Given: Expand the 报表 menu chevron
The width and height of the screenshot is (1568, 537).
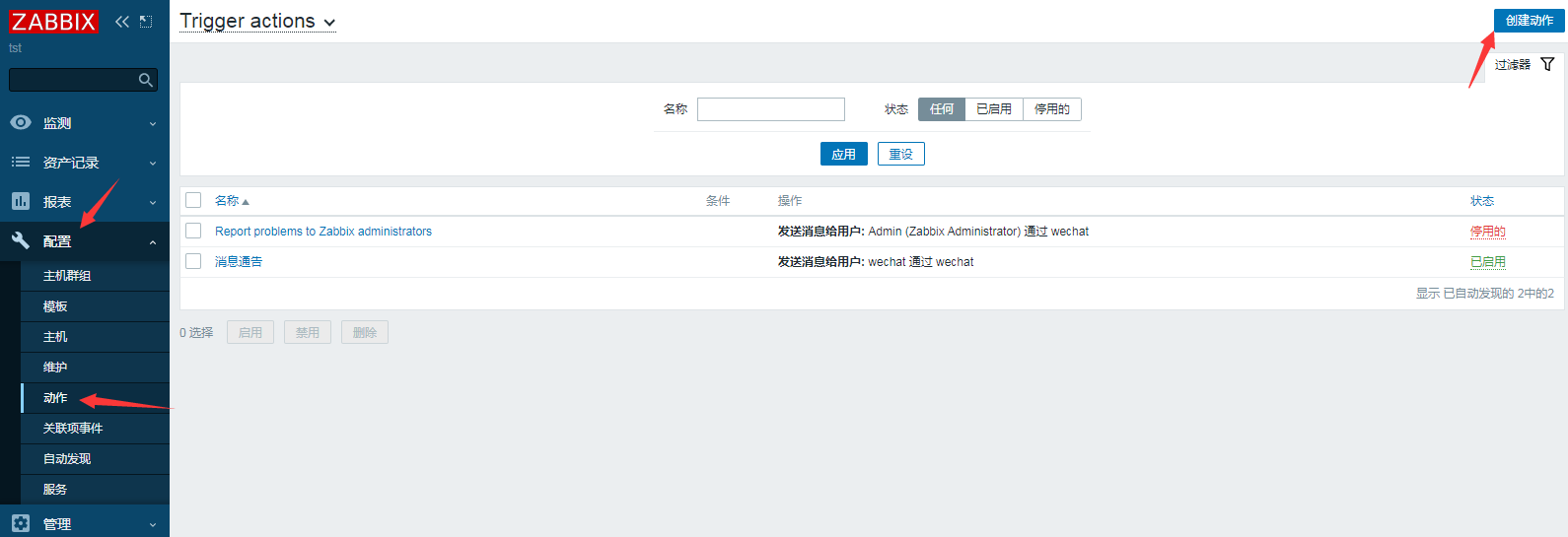Looking at the screenshot, I should 153,203.
